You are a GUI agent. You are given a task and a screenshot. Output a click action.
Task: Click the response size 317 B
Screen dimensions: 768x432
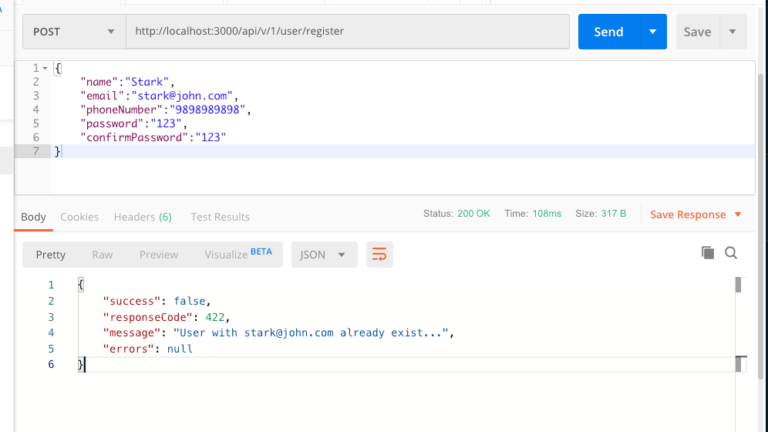(614, 214)
